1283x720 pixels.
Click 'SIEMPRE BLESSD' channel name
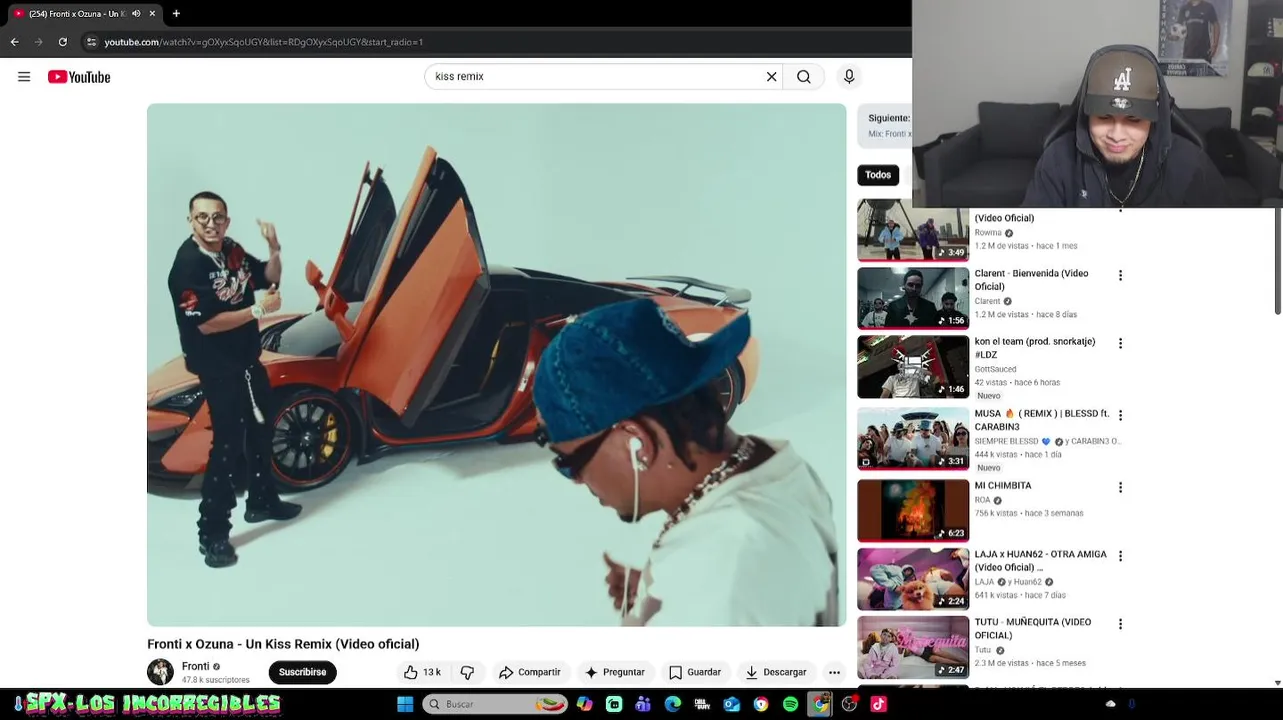point(1006,441)
